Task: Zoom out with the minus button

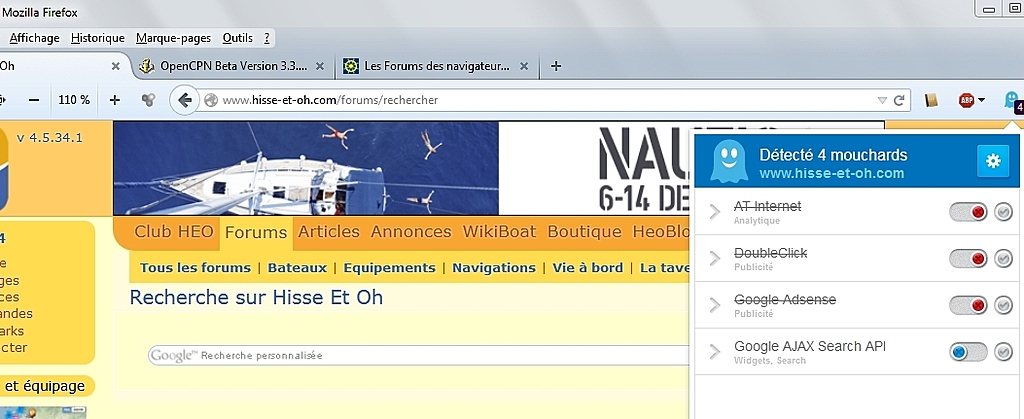Action: tap(34, 100)
